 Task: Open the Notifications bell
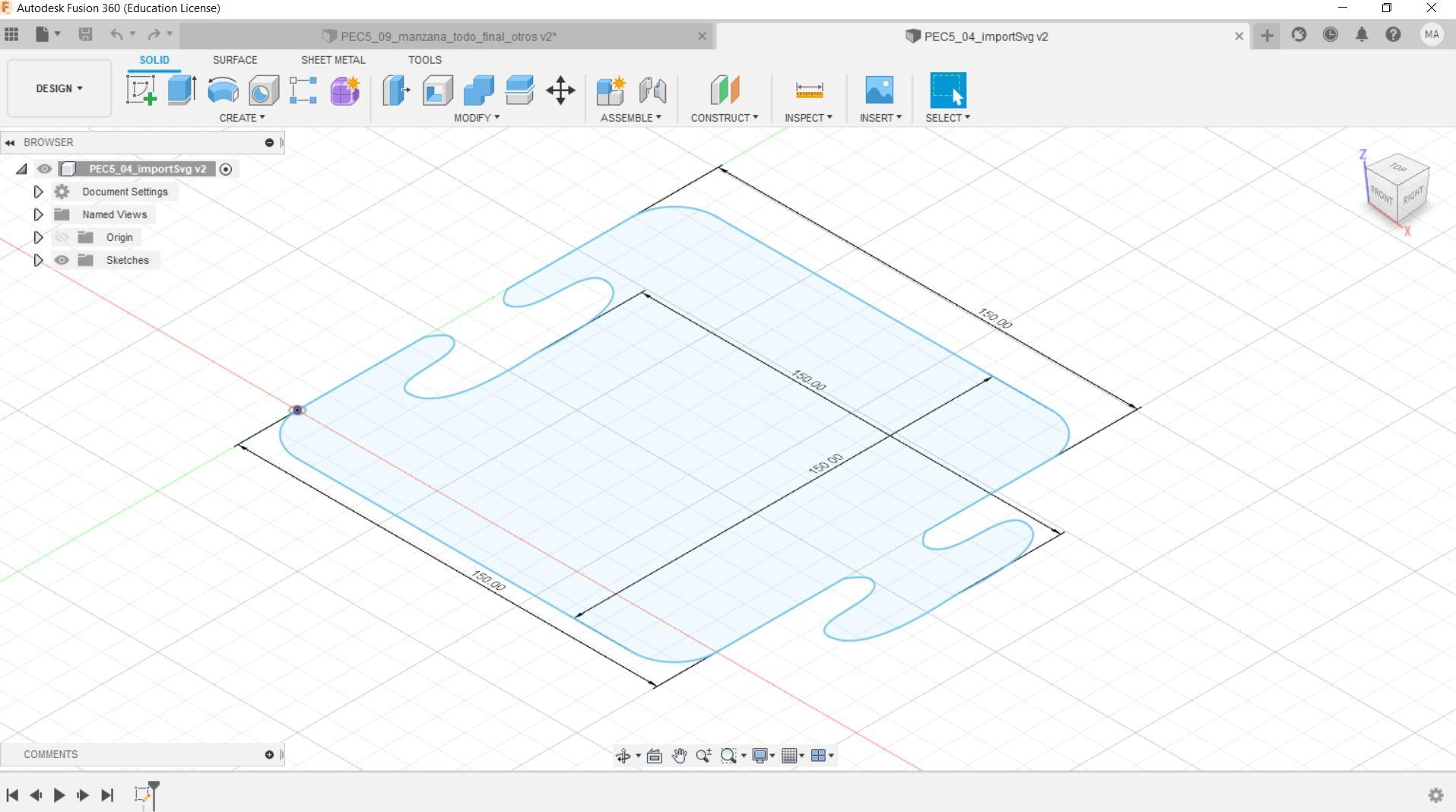pos(1362,35)
